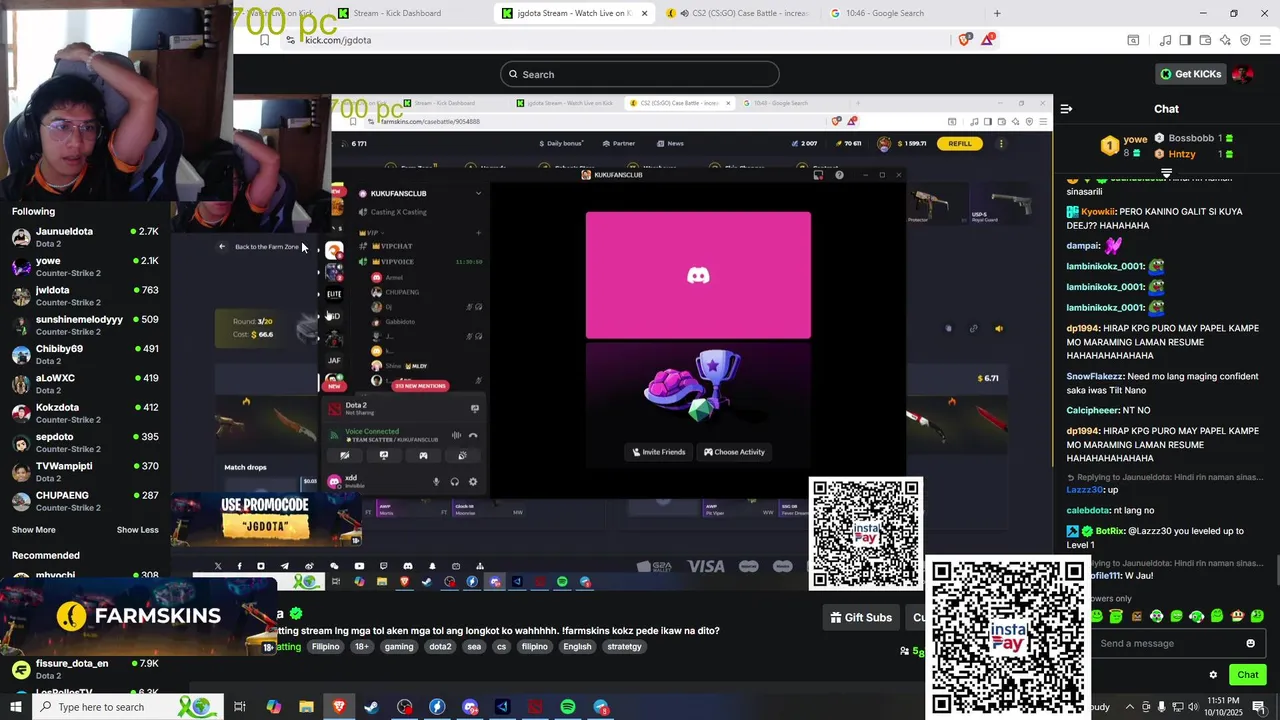Viewport: 1280px width, 720px height.
Task: Click the first green emote in quick emotes
Action: (1097, 616)
